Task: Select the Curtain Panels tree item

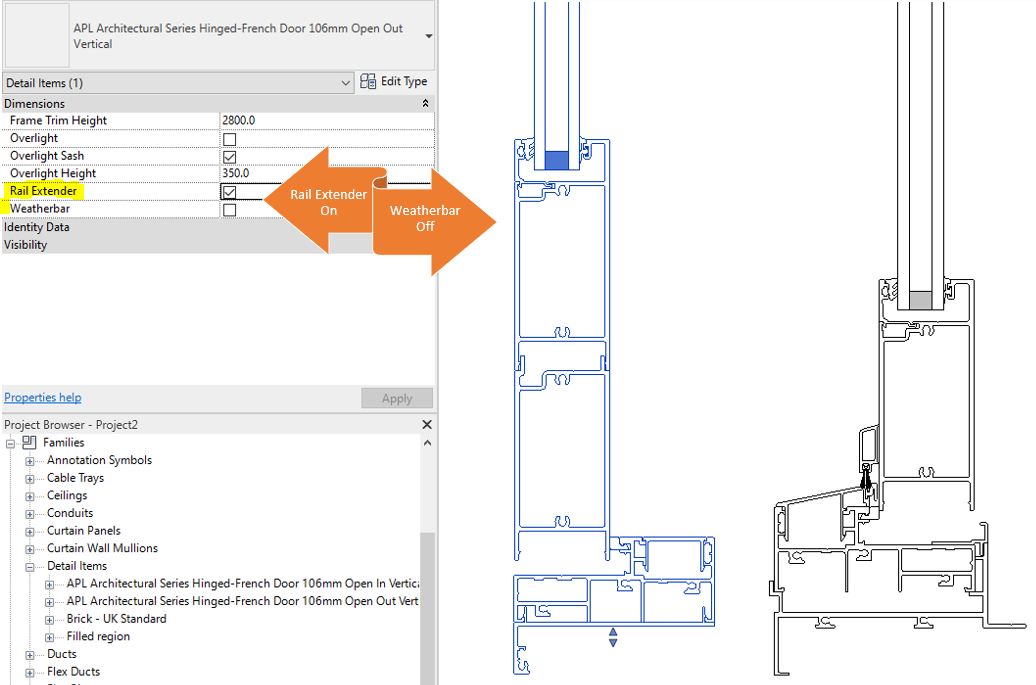Action: click(84, 530)
